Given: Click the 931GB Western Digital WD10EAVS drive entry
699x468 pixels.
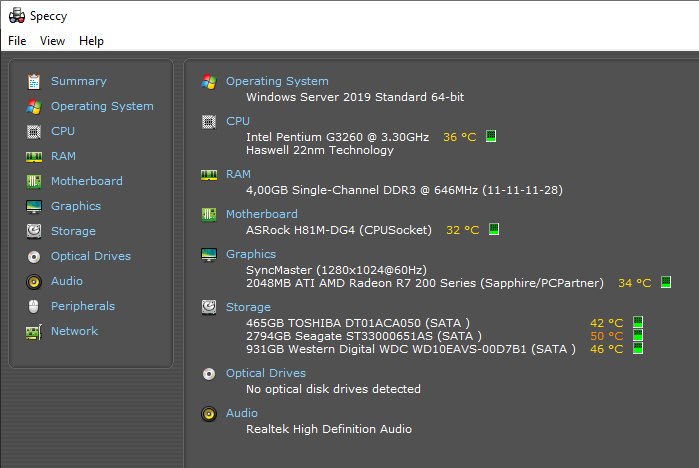Looking at the screenshot, I should (x=411, y=349).
